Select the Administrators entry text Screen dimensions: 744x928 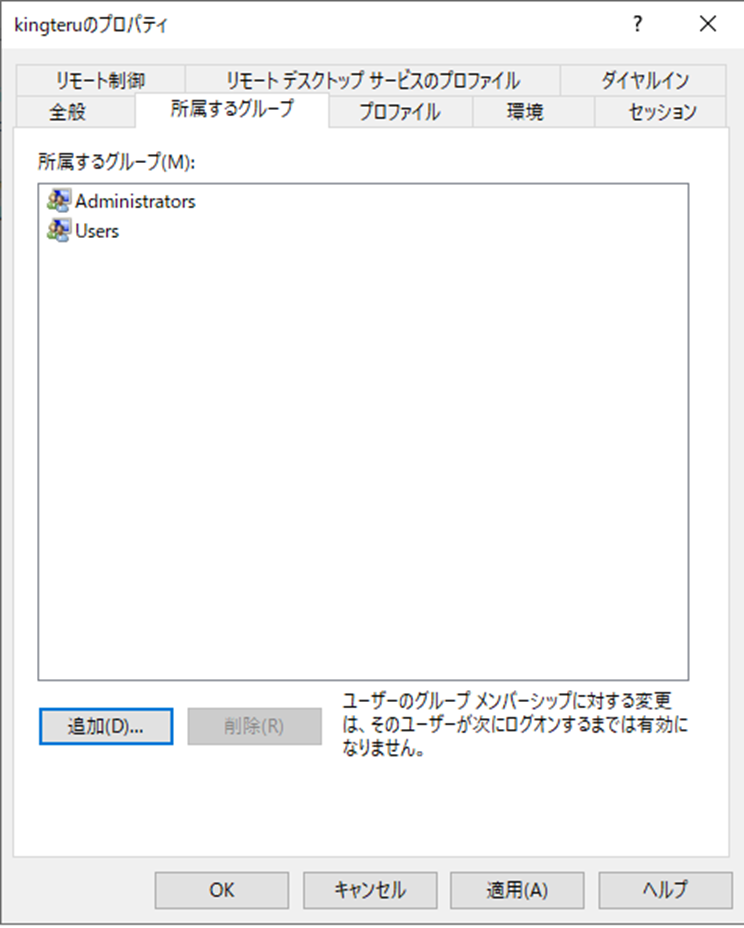click(135, 201)
